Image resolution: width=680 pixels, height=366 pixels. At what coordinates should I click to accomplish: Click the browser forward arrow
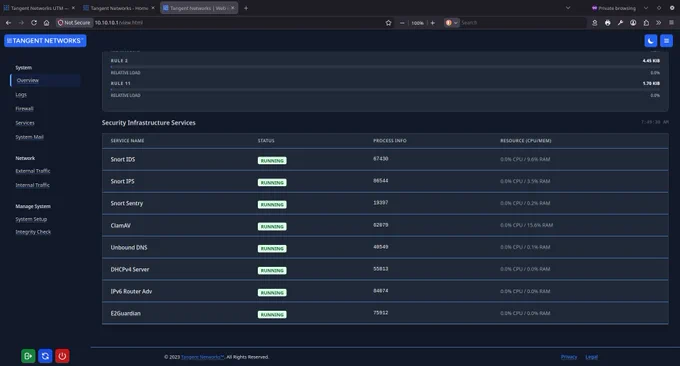point(21,23)
